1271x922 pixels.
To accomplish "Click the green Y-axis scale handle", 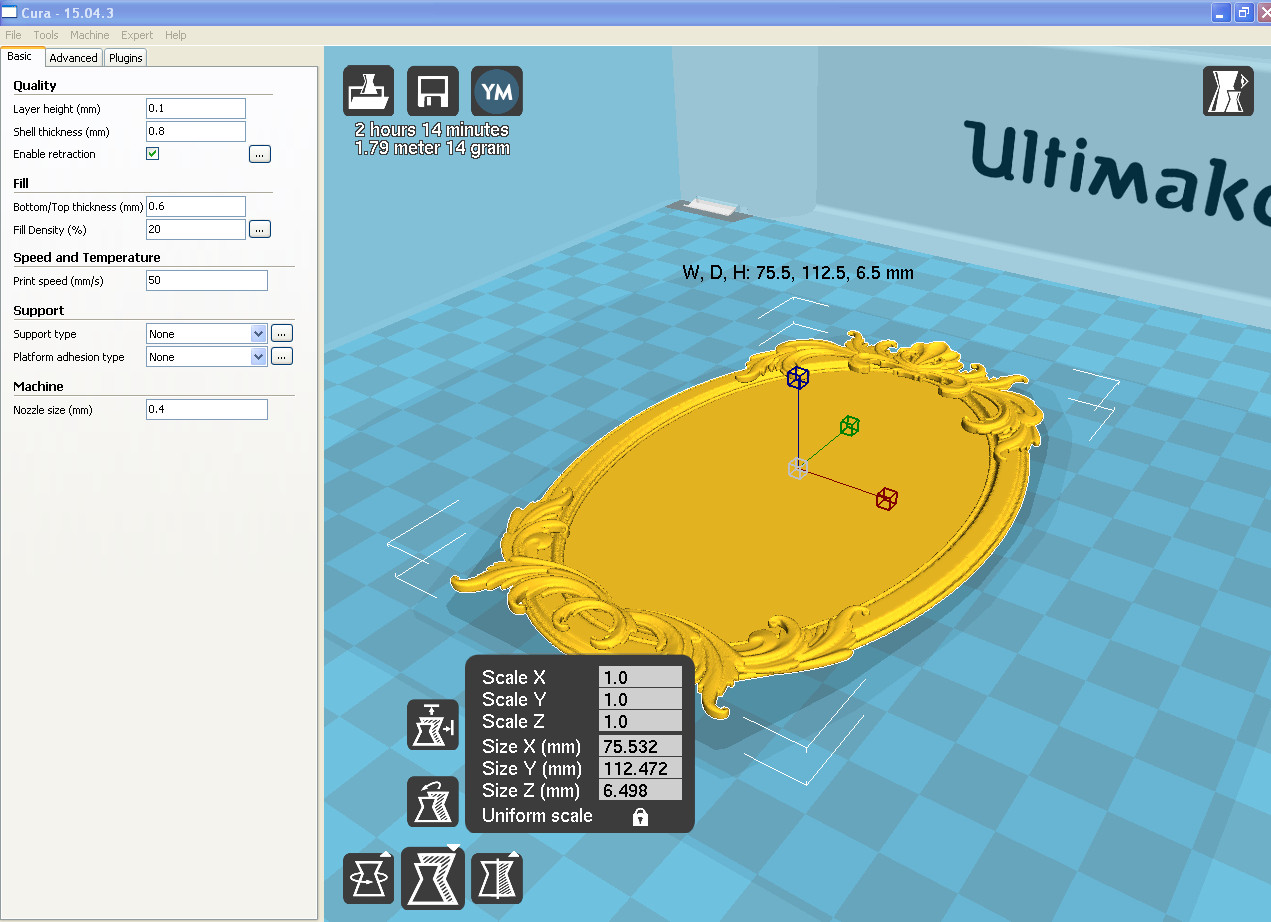I will [849, 426].
